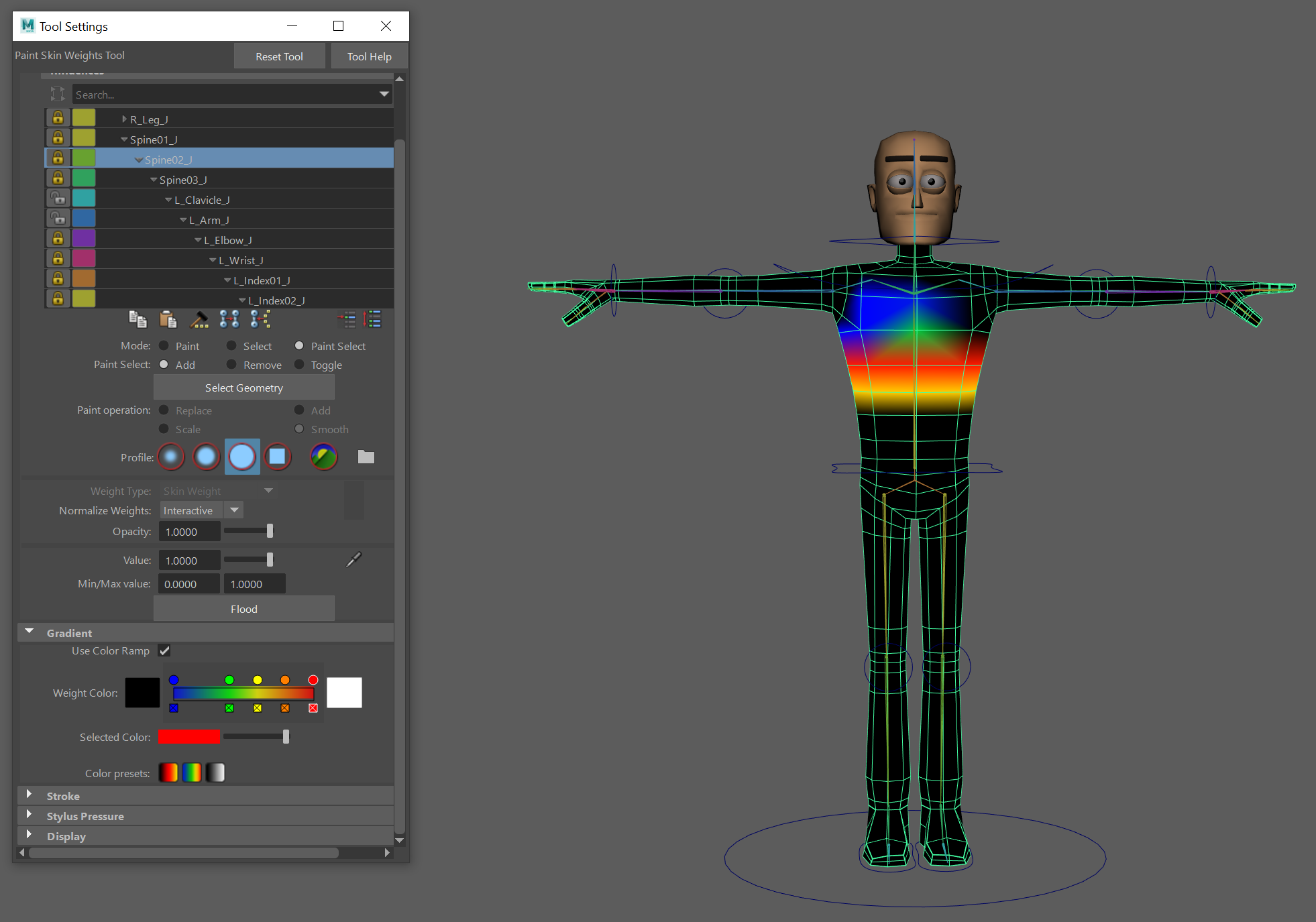Select the Square brush profile
The height and width of the screenshot is (922, 1316).
point(277,457)
